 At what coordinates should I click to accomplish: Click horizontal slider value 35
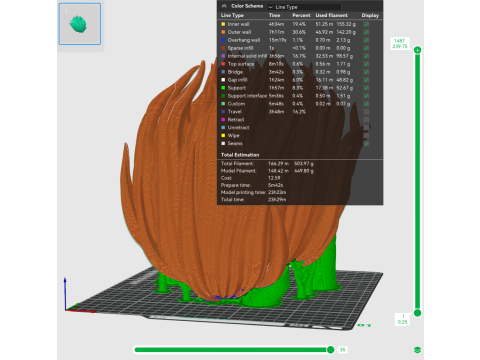342,350
